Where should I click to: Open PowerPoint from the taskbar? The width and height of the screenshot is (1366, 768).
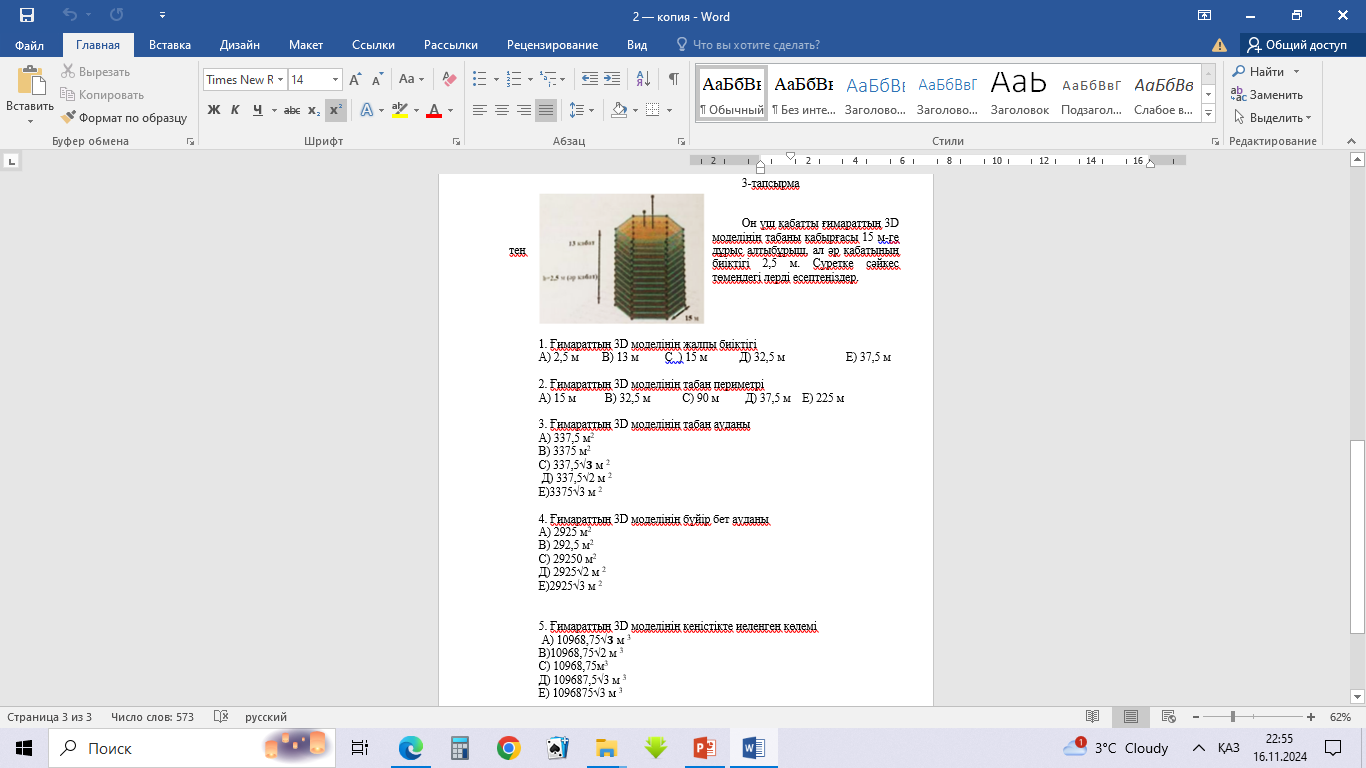click(x=705, y=748)
